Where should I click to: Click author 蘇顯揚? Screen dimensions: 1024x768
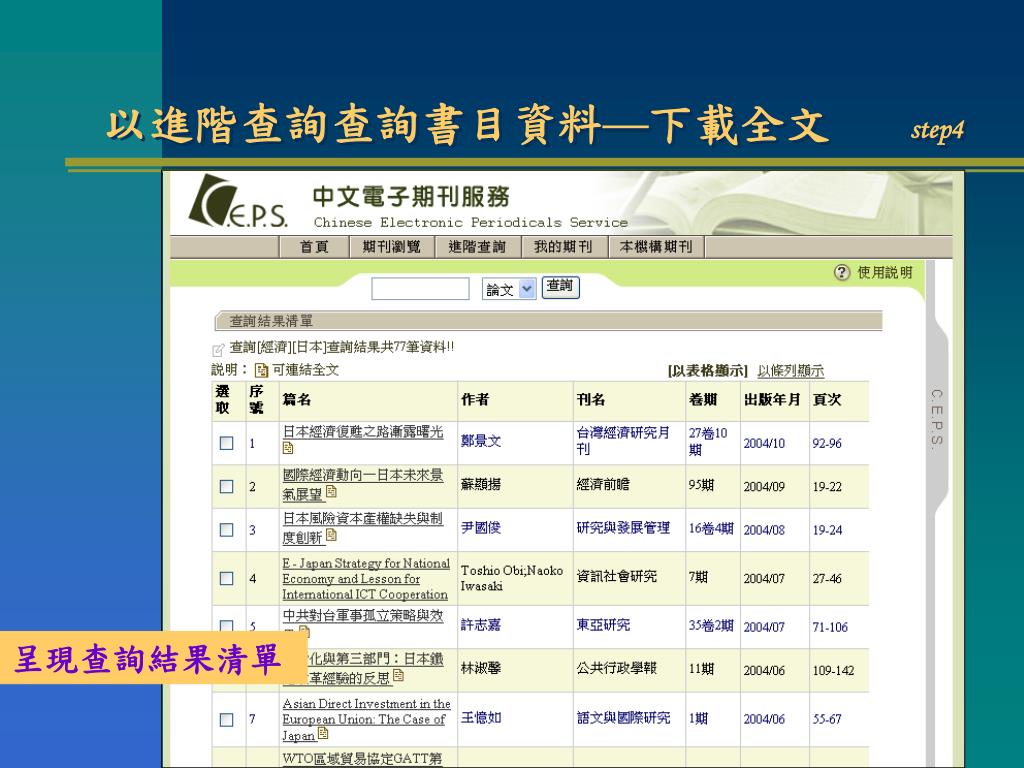pos(481,485)
